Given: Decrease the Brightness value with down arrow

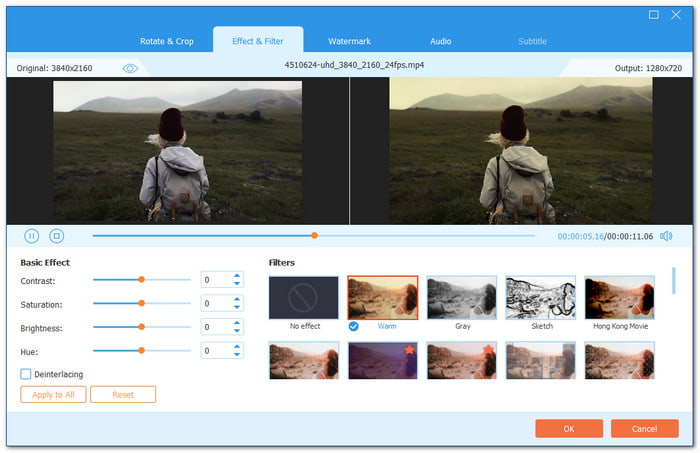Looking at the screenshot, I should (237, 331).
